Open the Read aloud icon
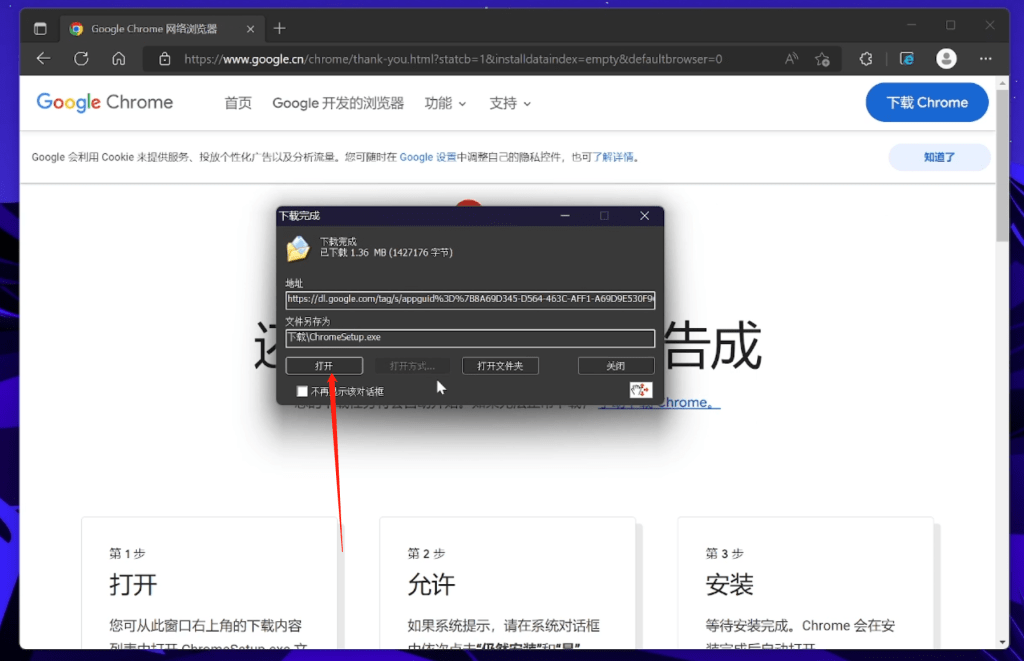Viewport: 1024px width, 661px height. click(792, 59)
